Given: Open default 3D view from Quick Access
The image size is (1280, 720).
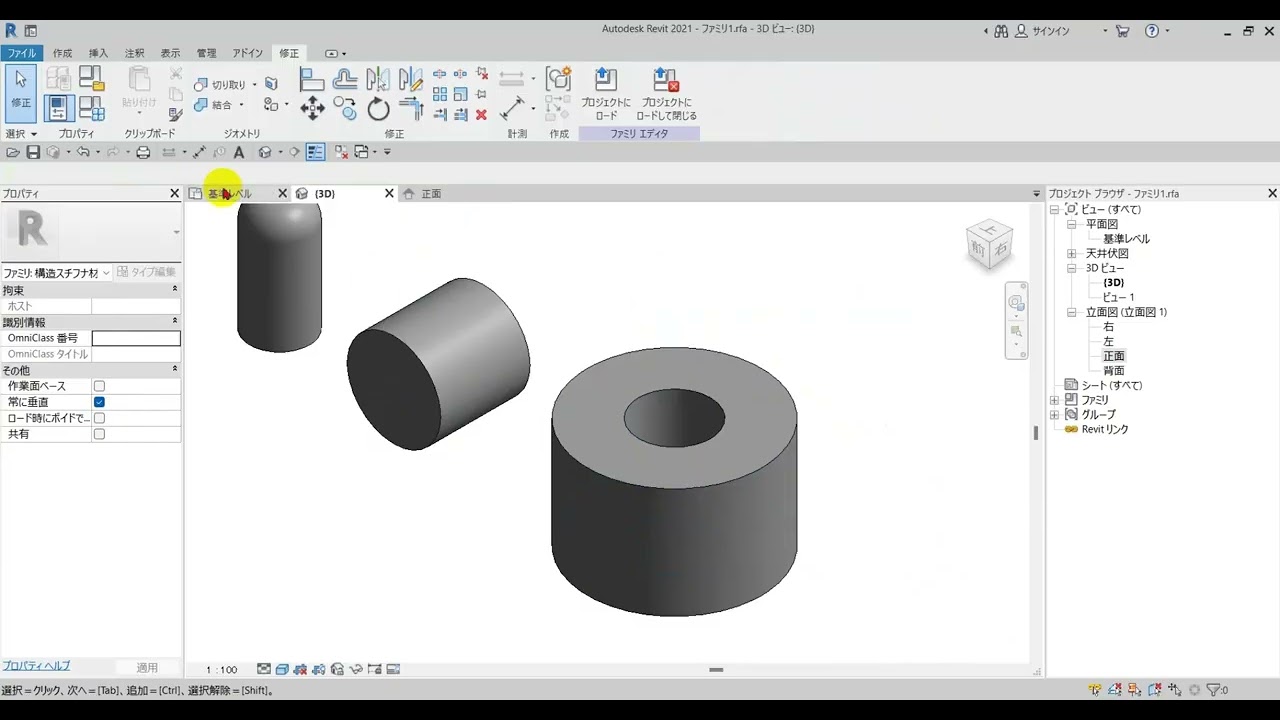Looking at the screenshot, I should click(265, 152).
